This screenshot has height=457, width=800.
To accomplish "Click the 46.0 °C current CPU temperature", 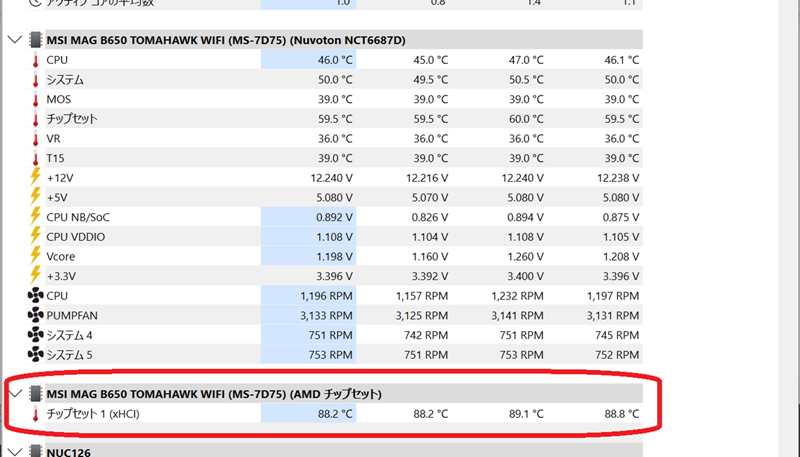I will point(335,60).
